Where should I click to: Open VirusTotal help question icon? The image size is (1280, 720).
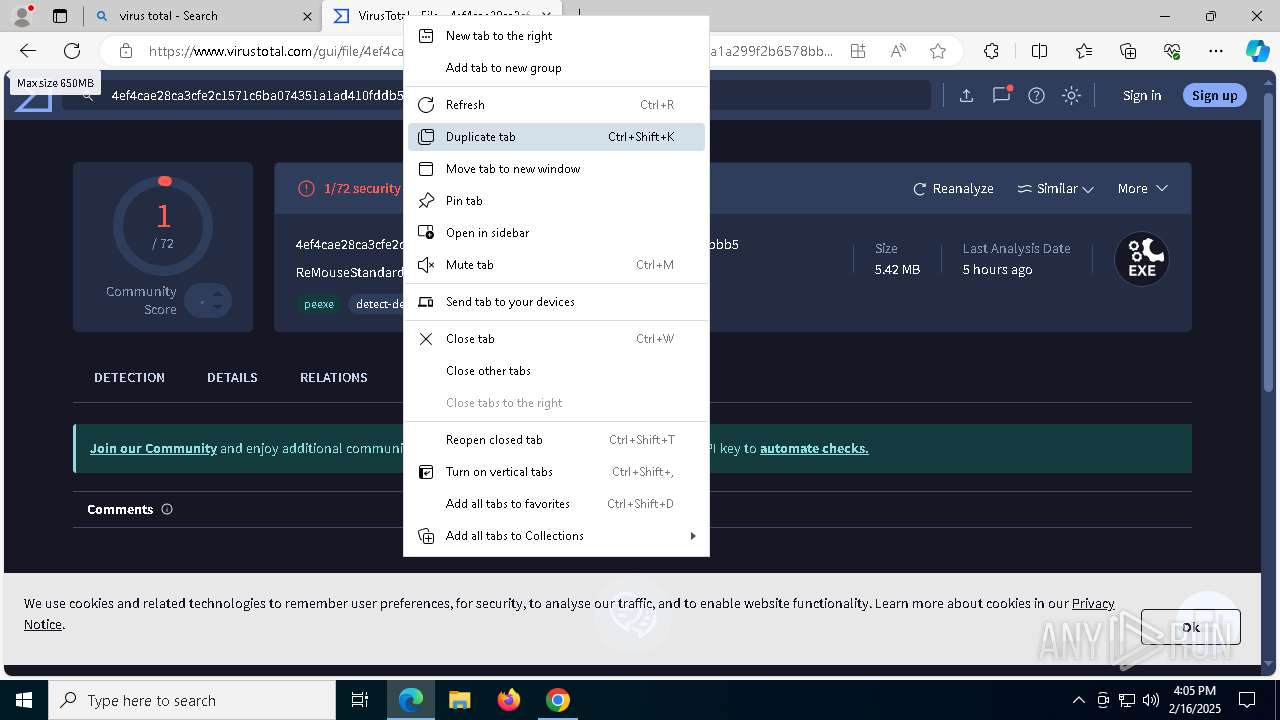[x=1037, y=95]
